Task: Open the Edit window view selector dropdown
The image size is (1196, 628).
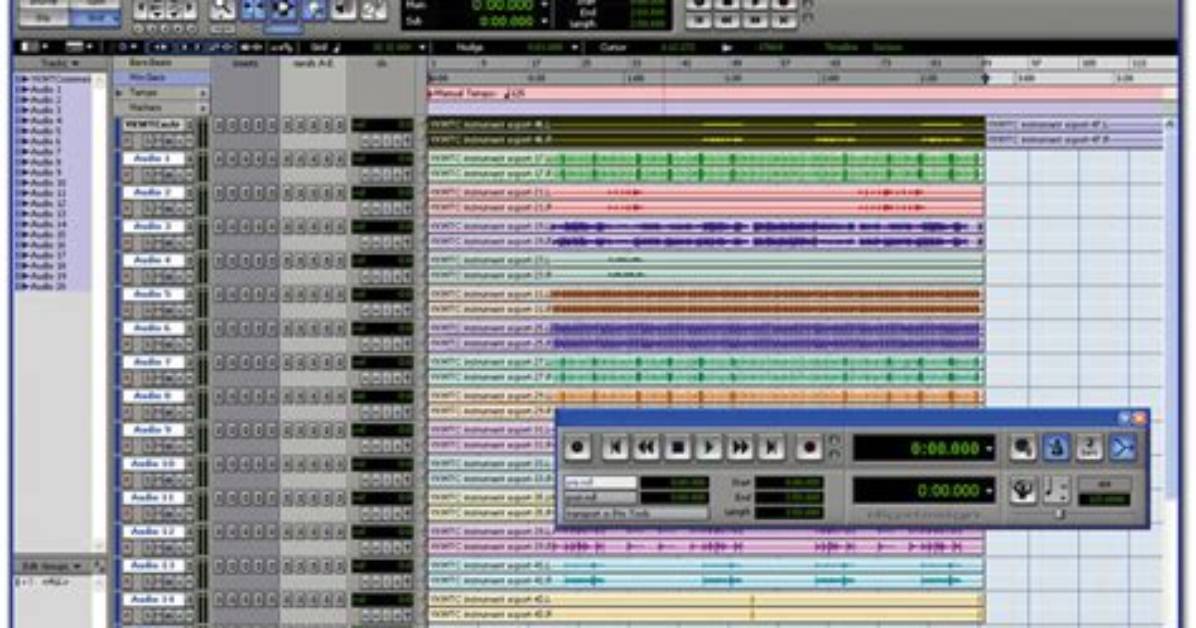Action: pos(32,47)
